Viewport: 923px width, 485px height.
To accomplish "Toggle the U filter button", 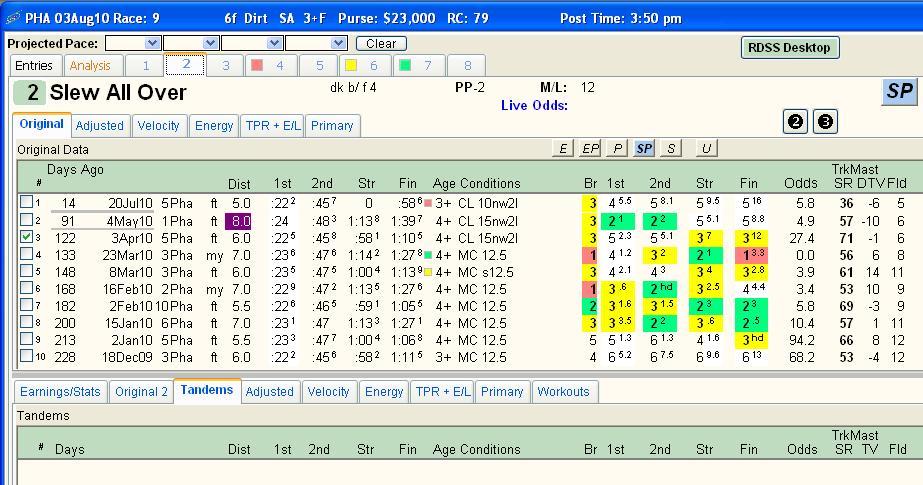I will click(706, 148).
